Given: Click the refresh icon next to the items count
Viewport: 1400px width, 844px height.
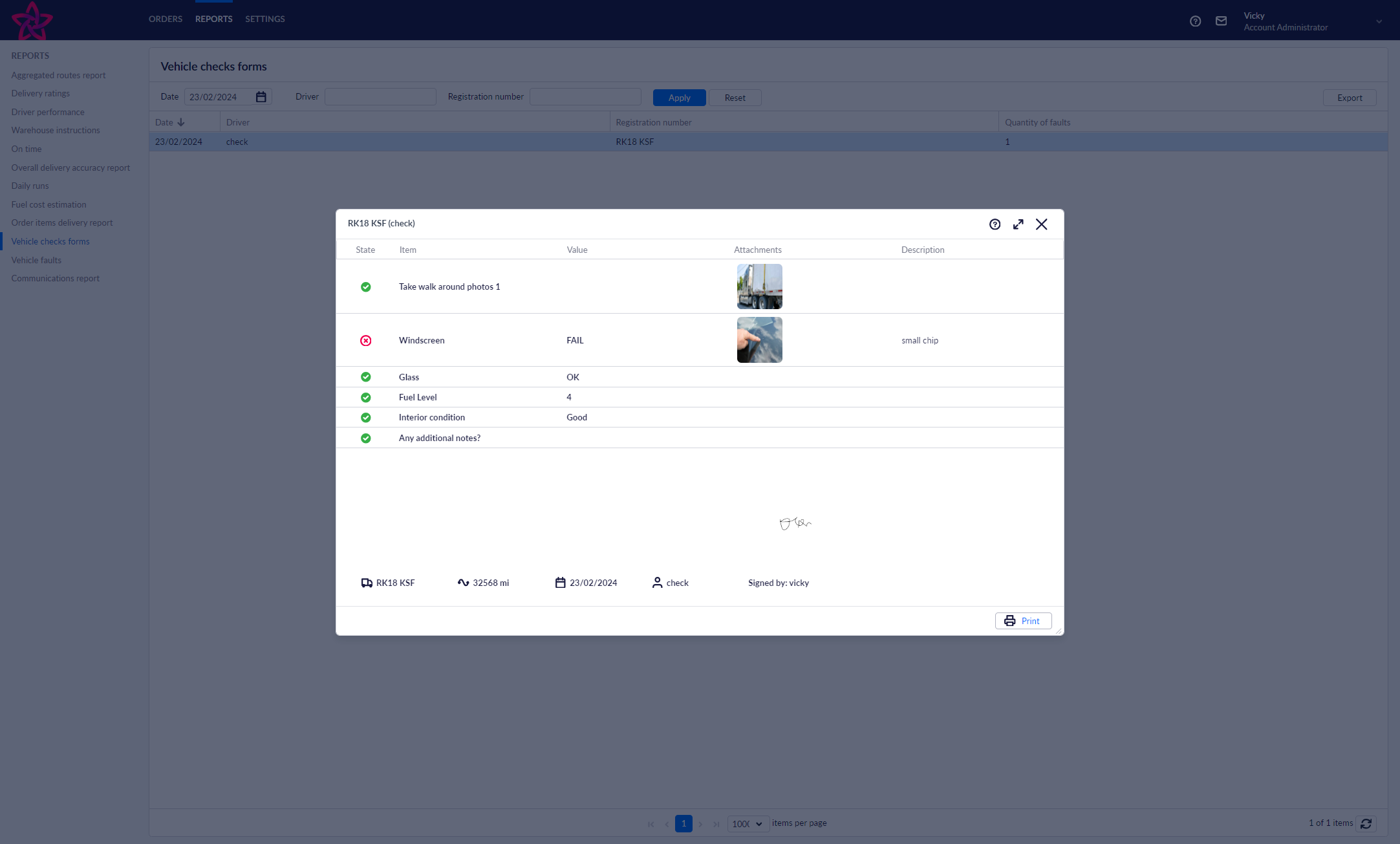Looking at the screenshot, I should coord(1366,823).
